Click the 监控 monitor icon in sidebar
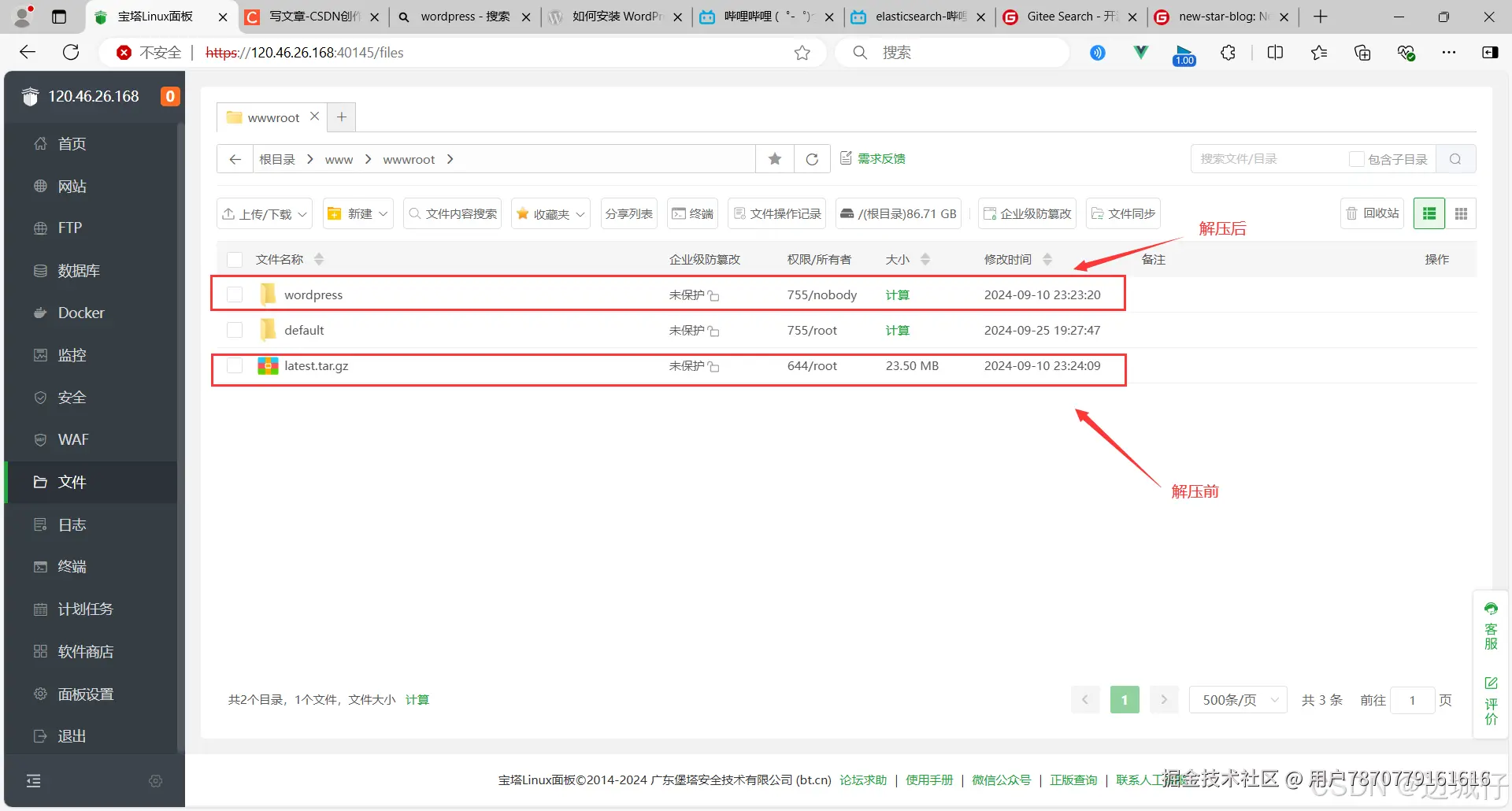The height and width of the screenshot is (811, 1512). (x=40, y=355)
